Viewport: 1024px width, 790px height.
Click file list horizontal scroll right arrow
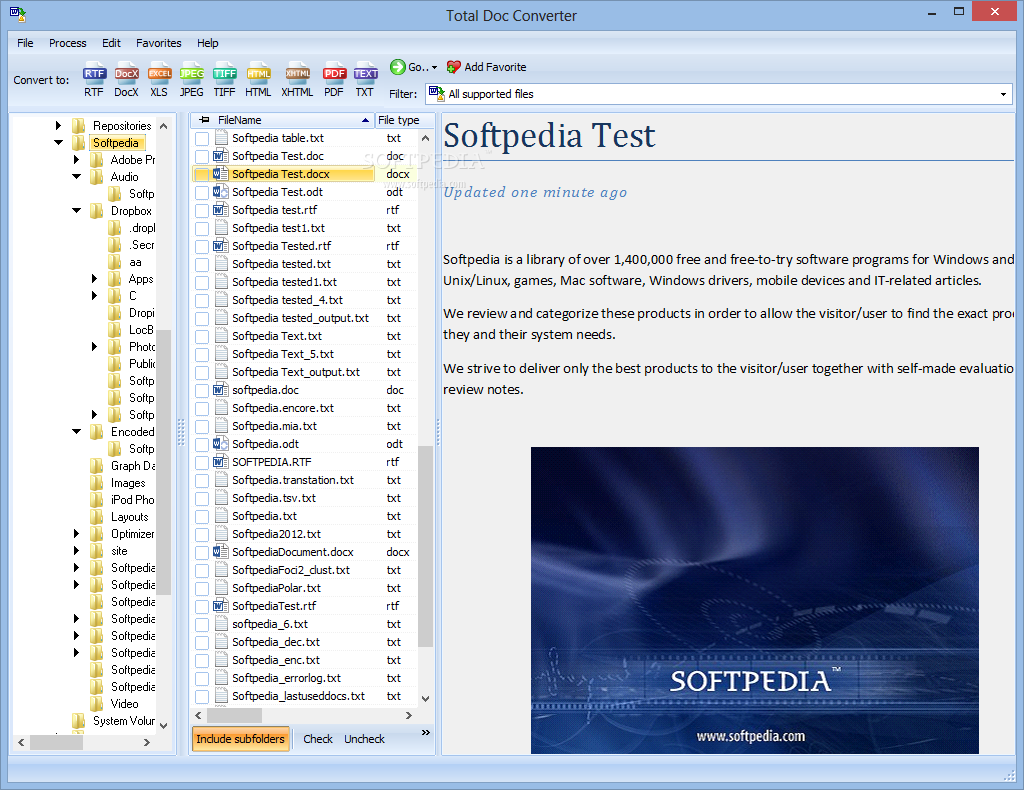(x=409, y=716)
